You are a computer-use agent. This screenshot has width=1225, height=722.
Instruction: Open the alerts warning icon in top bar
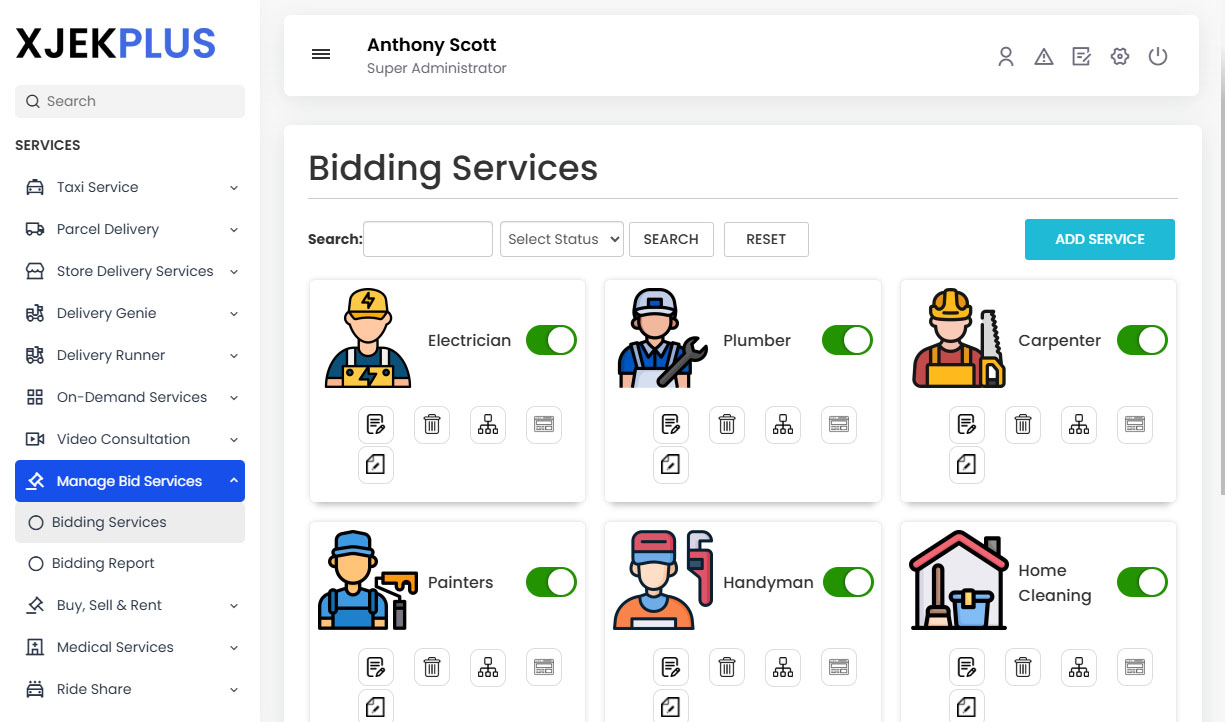1043,57
